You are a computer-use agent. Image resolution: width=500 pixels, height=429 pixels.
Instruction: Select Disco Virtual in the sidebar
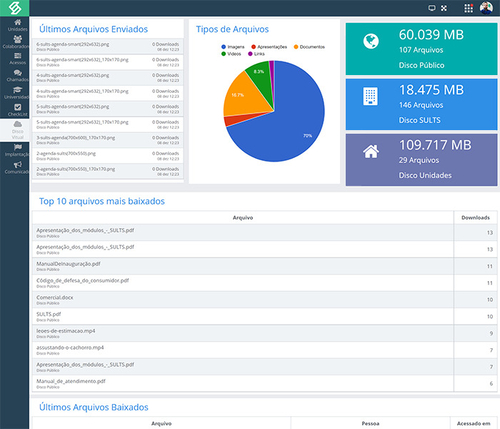click(15, 130)
